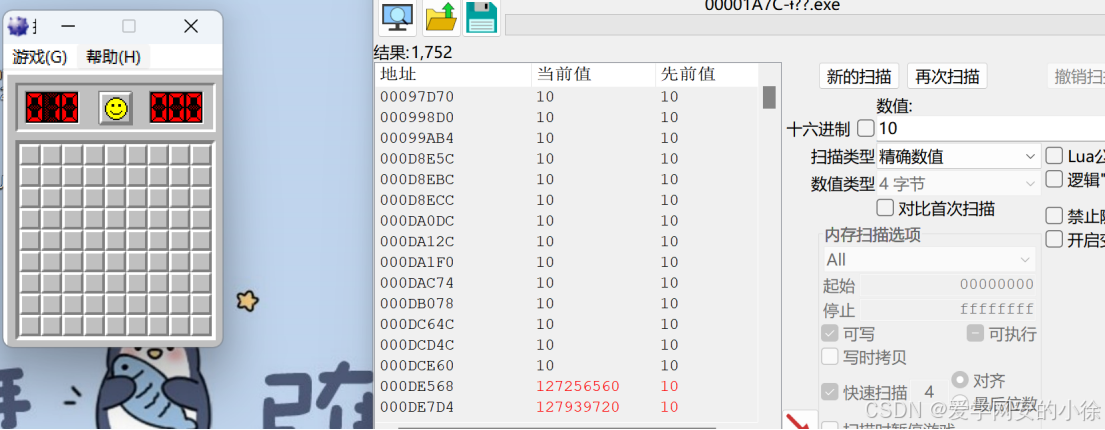1105x430 pixels.
Task: Select address row 000DCD4C
Action: point(567,345)
